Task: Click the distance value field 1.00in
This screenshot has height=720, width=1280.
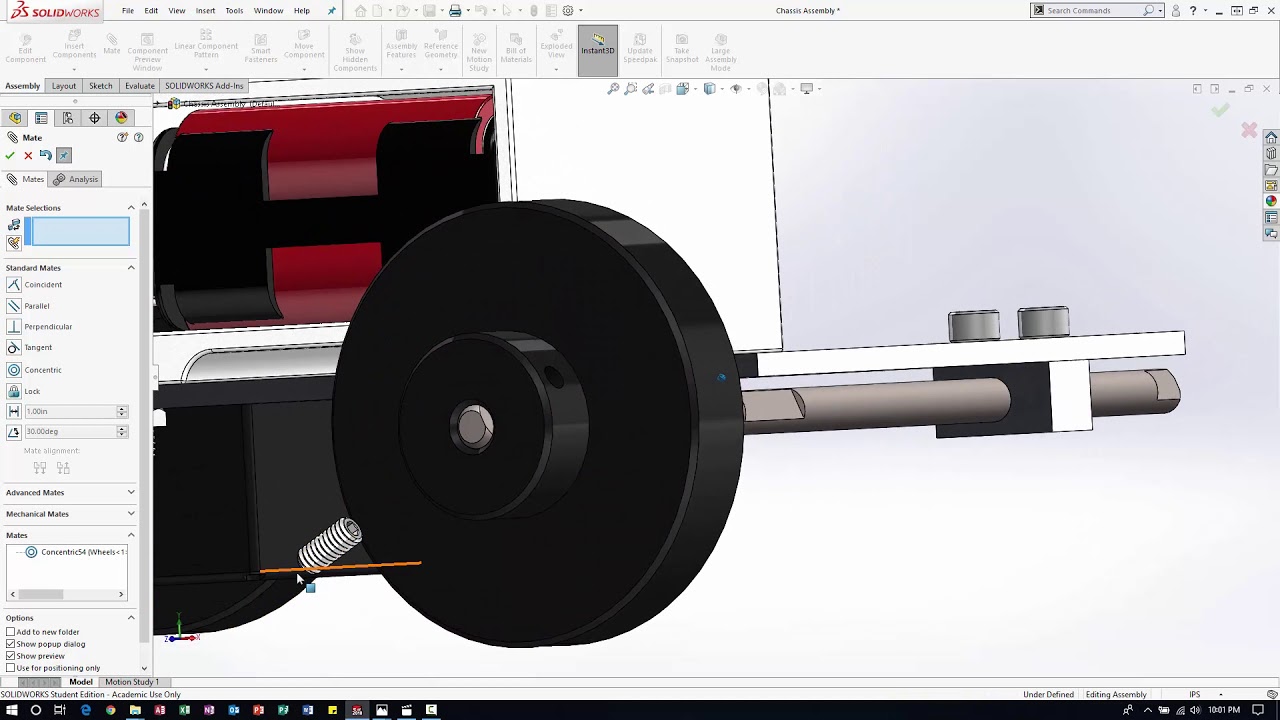Action: pyautogui.click(x=70, y=411)
